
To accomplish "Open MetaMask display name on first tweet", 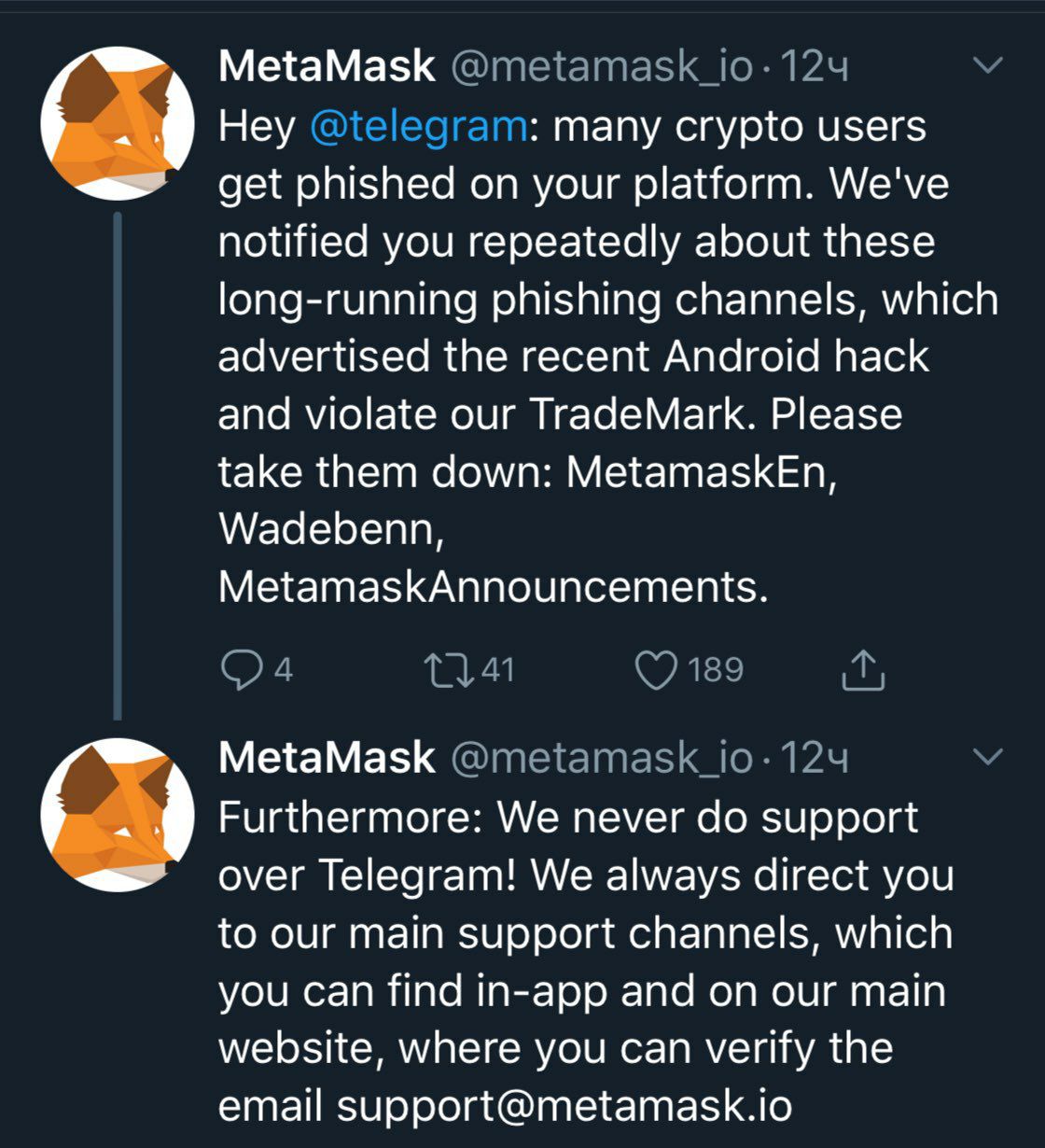I will [327, 66].
